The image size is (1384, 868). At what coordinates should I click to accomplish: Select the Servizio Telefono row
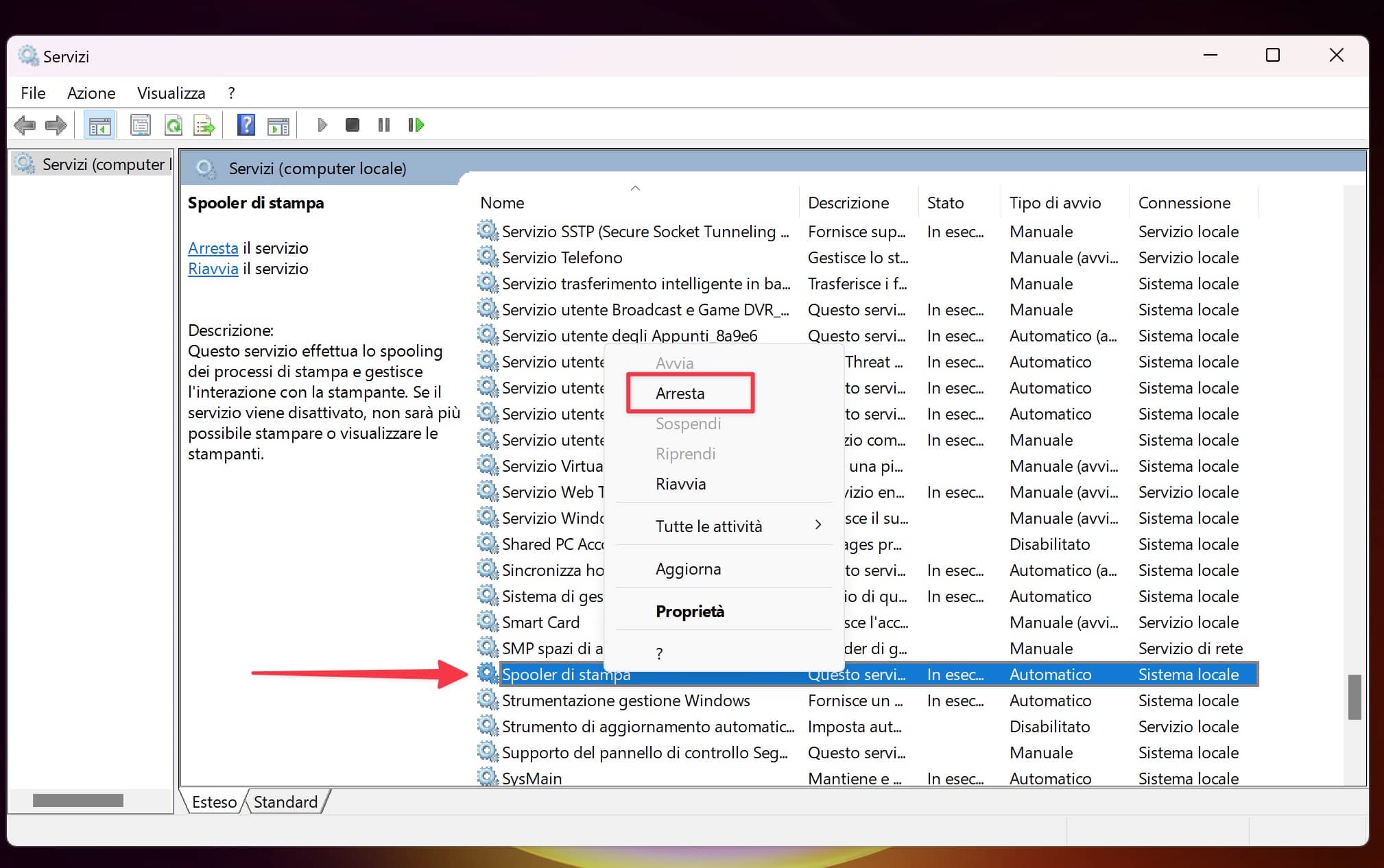point(867,257)
